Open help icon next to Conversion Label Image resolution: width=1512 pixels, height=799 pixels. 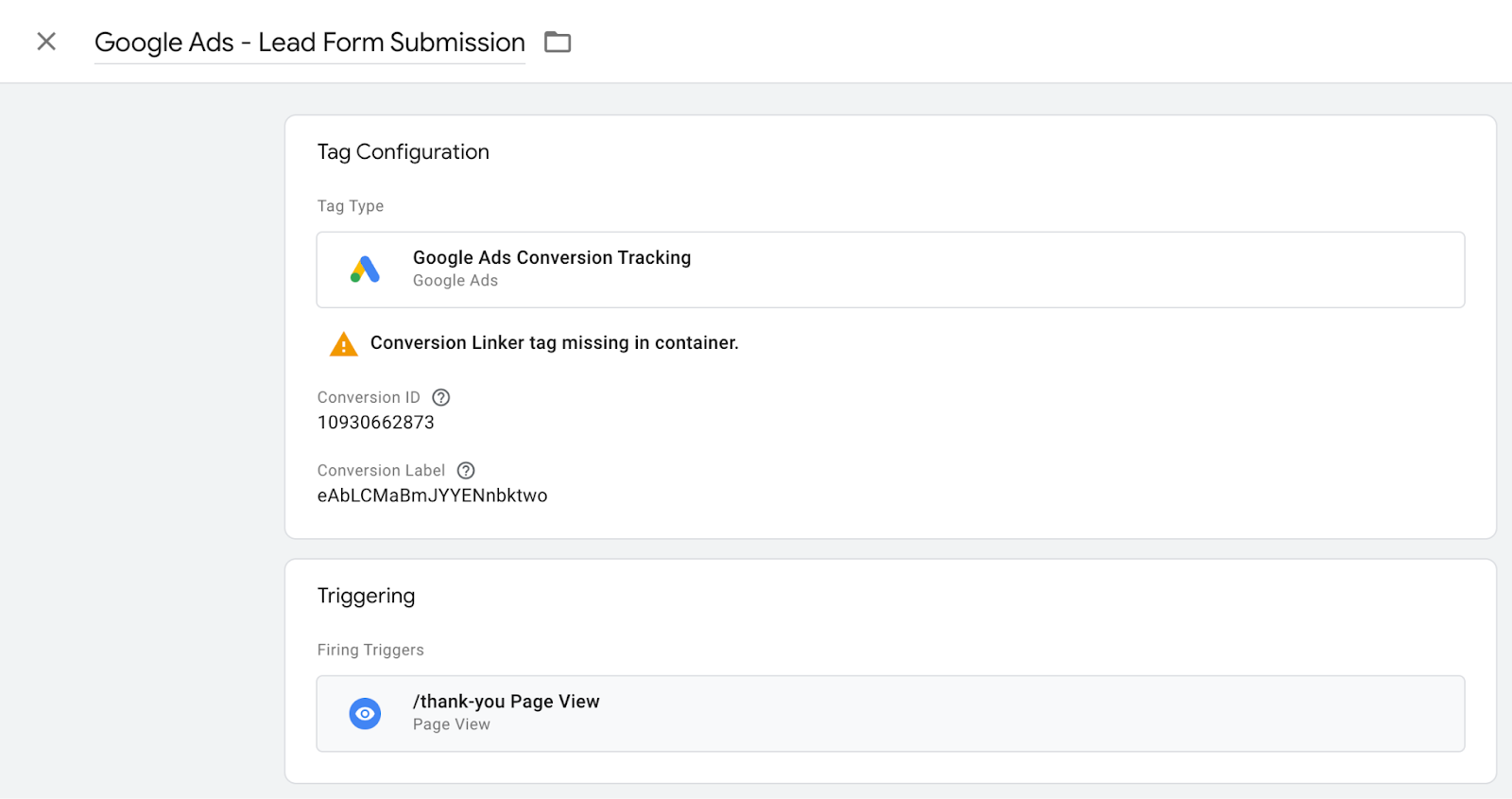[x=466, y=470]
